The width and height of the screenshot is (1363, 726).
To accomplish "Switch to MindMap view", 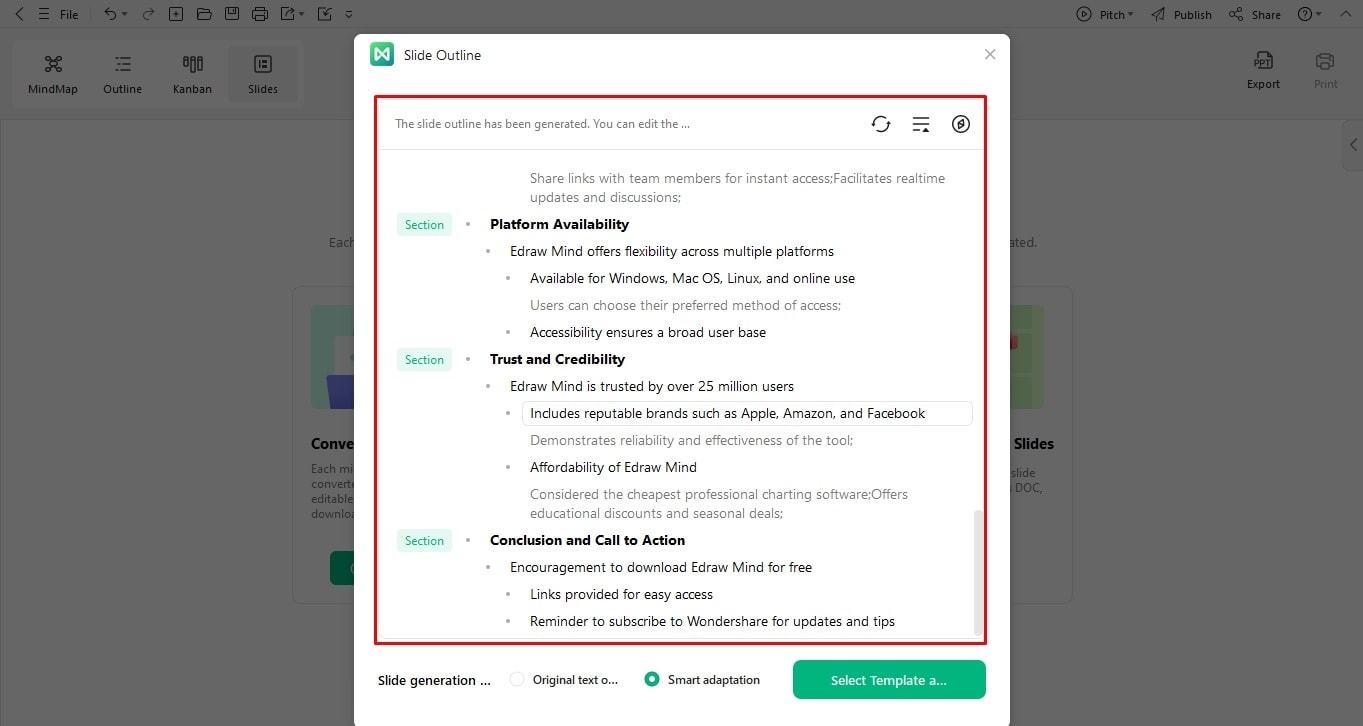I will tap(53, 75).
